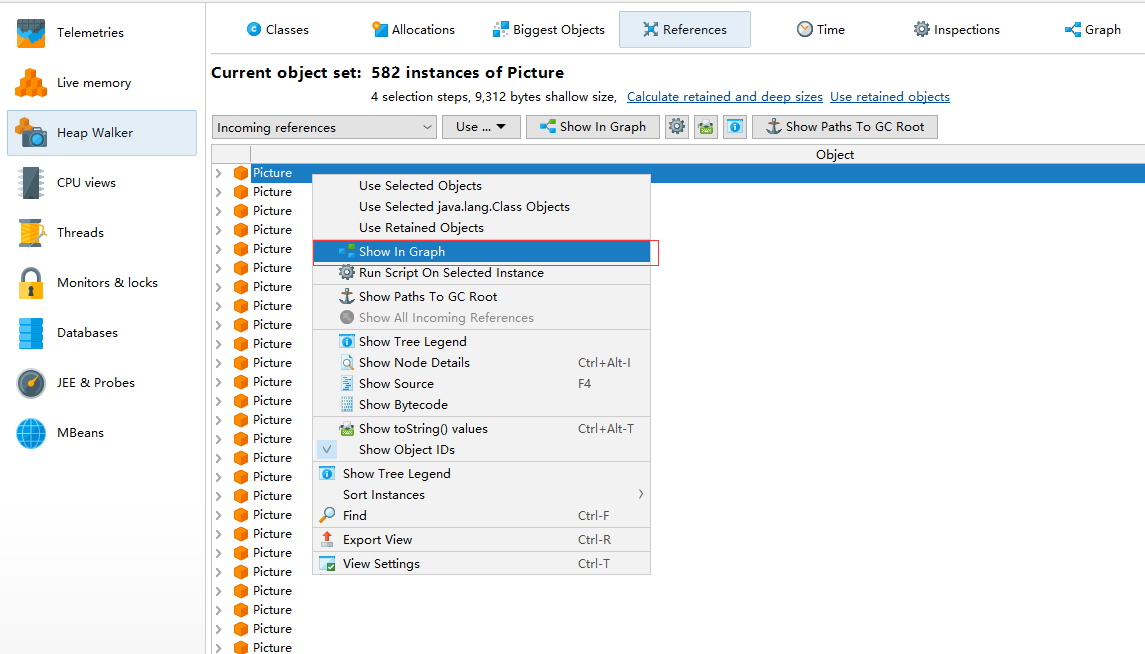
Task: Open the Live memory section
Action: pyautogui.click(x=102, y=82)
